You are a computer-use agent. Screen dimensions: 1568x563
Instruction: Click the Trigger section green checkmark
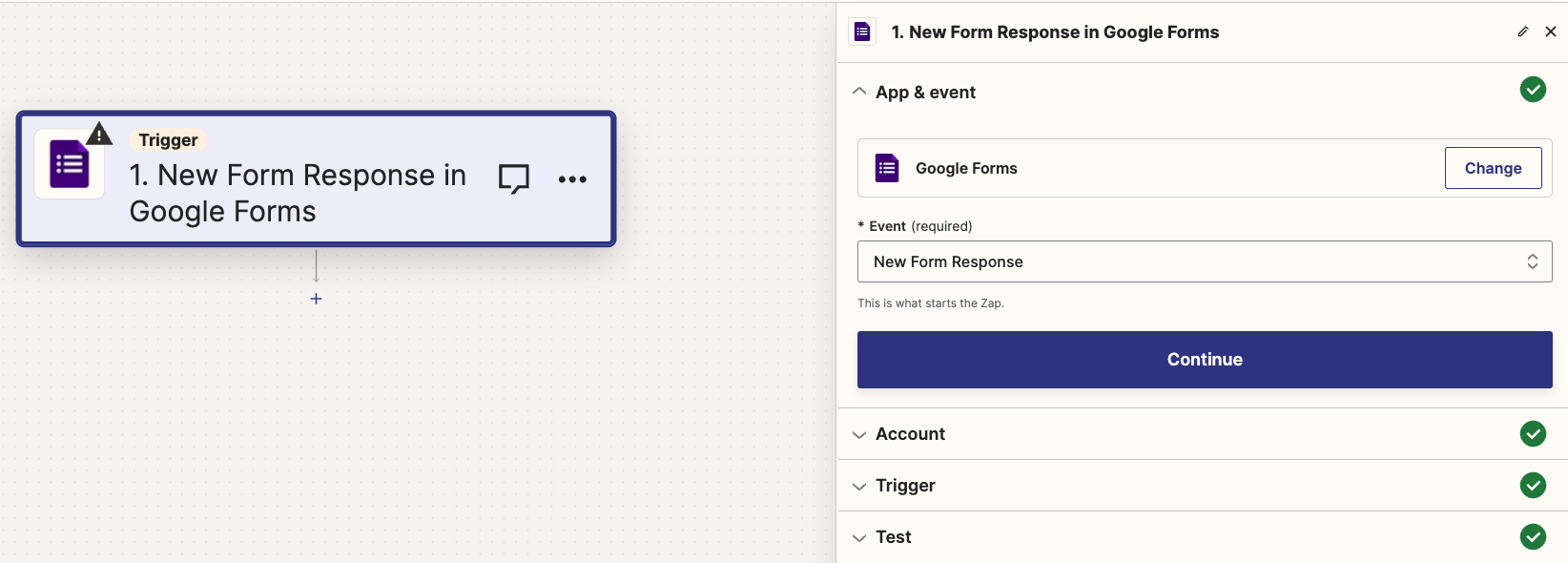1533,485
